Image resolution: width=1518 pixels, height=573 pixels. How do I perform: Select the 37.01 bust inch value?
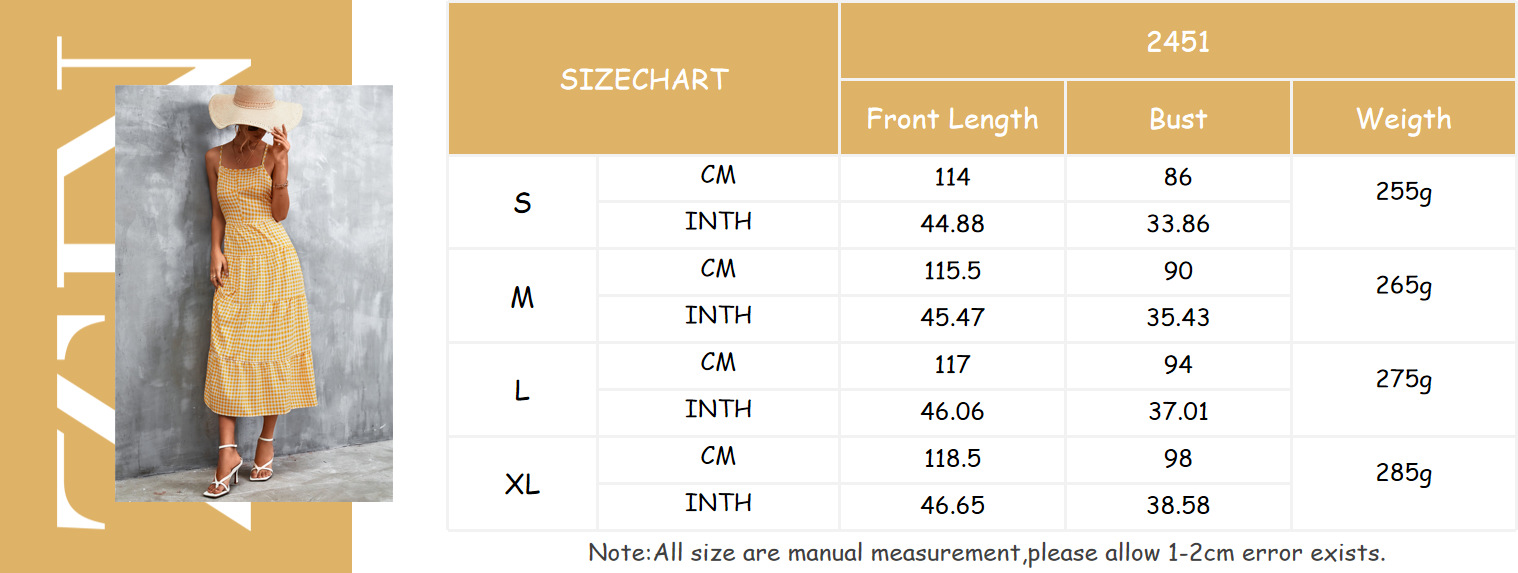point(1178,411)
